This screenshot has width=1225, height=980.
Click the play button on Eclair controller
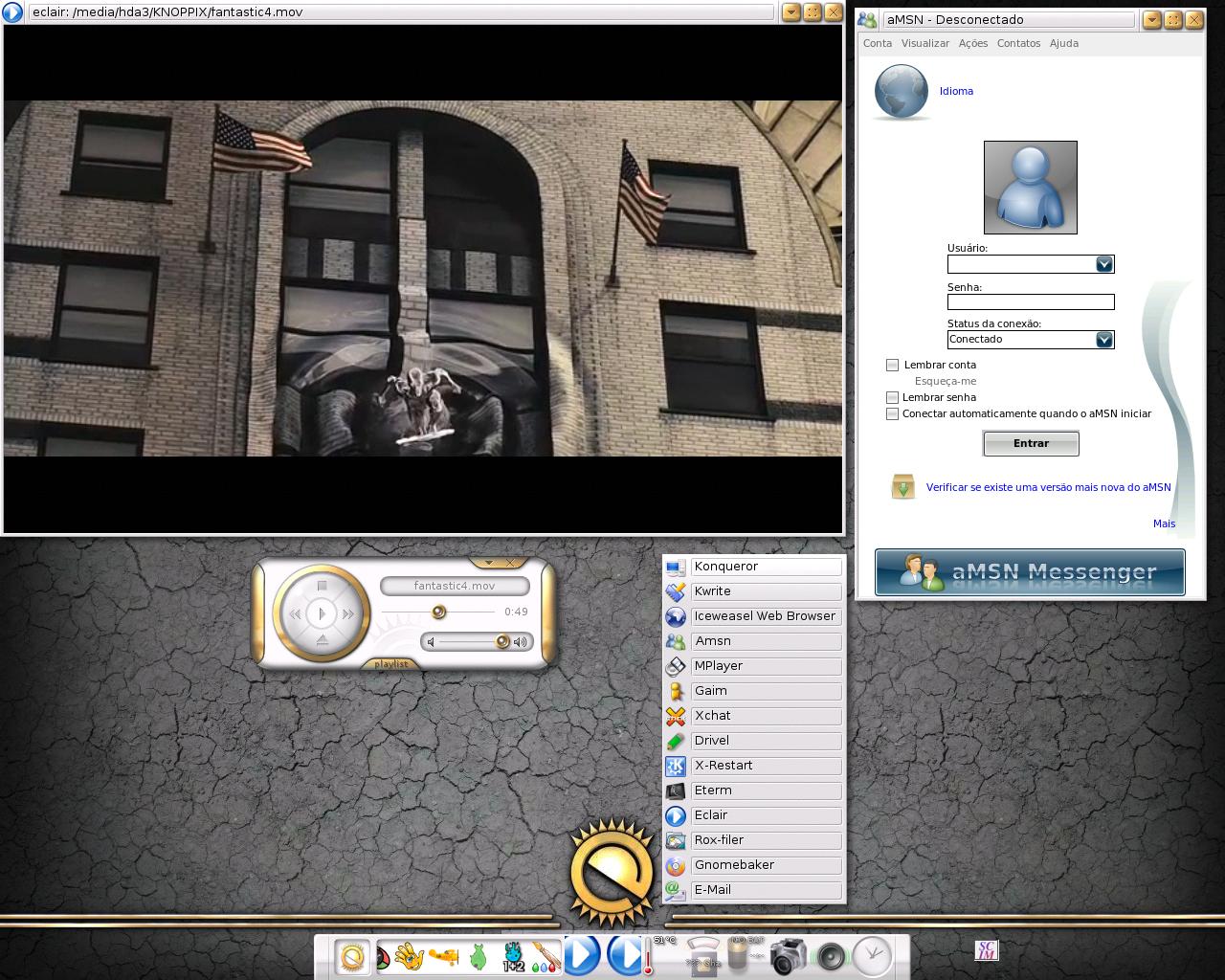pos(322,613)
